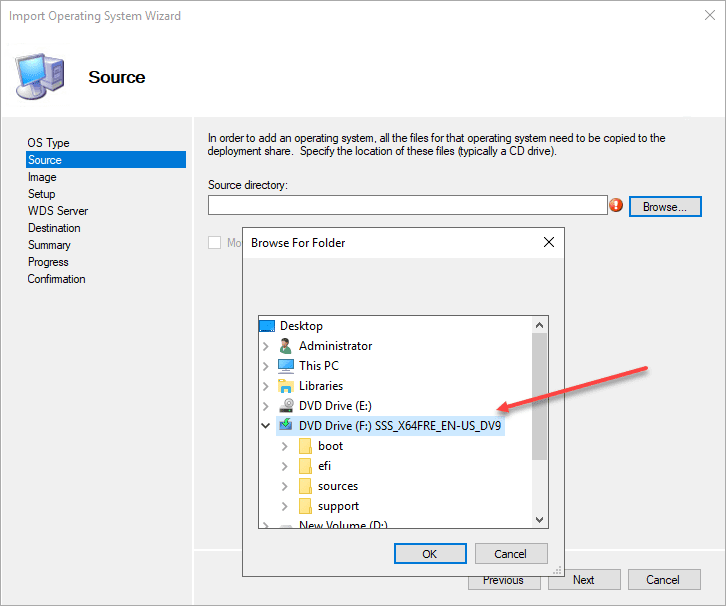Confirm folder selection with OK

tap(430, 554)
